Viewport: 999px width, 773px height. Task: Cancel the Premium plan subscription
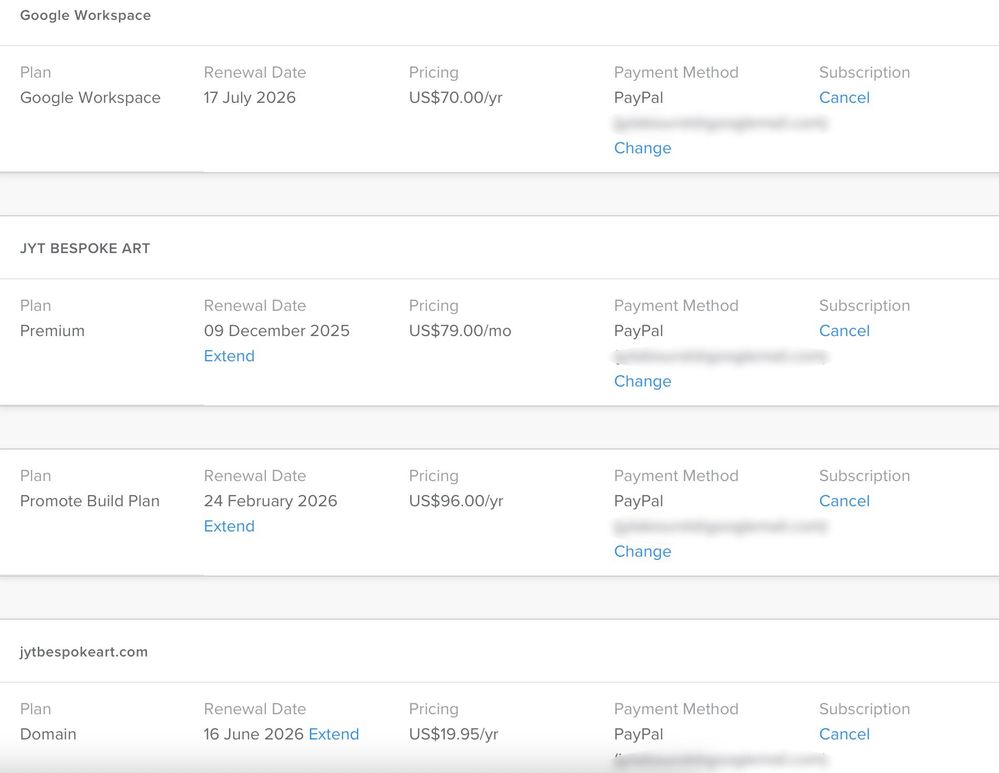coord(843,330)
